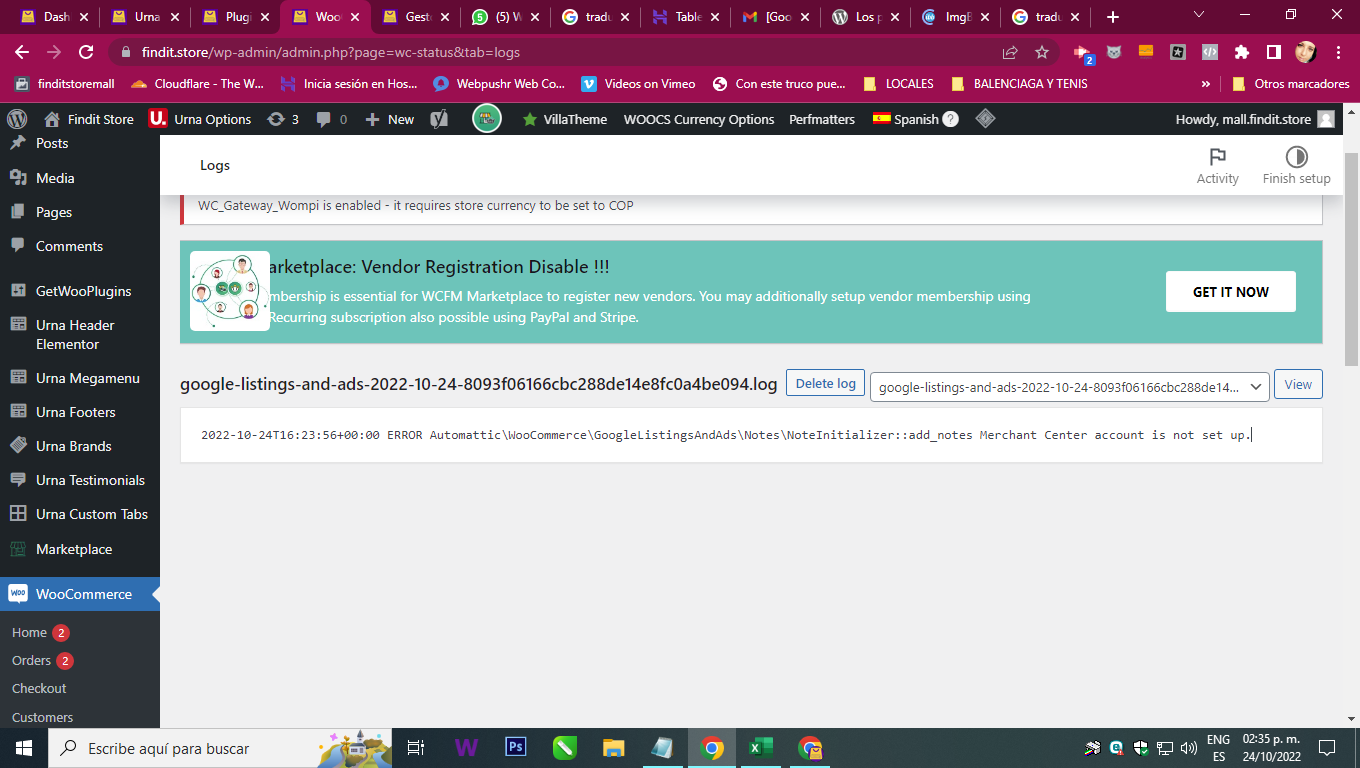Open VillaTheme in the admin bar

point(564,119)
